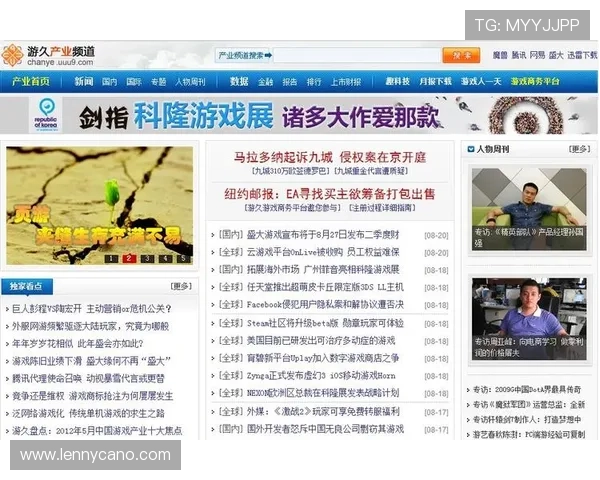Select the 独家看点 tab header
Screen dimensions: 600x480
point(27,286)
